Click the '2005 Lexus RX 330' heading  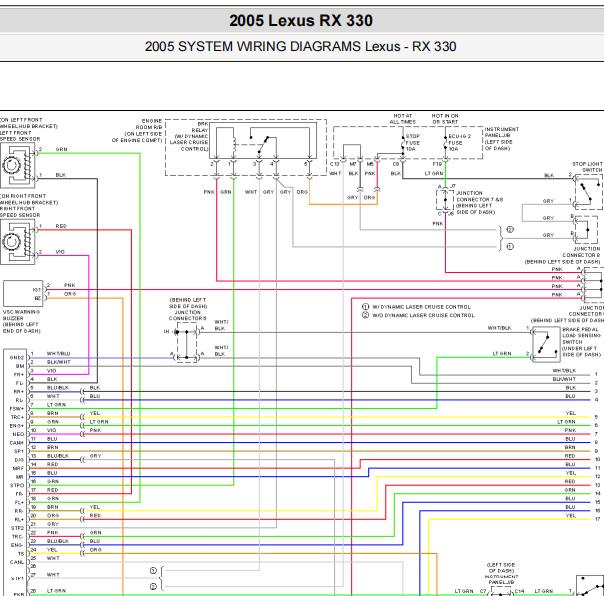[x=301, y=20]
